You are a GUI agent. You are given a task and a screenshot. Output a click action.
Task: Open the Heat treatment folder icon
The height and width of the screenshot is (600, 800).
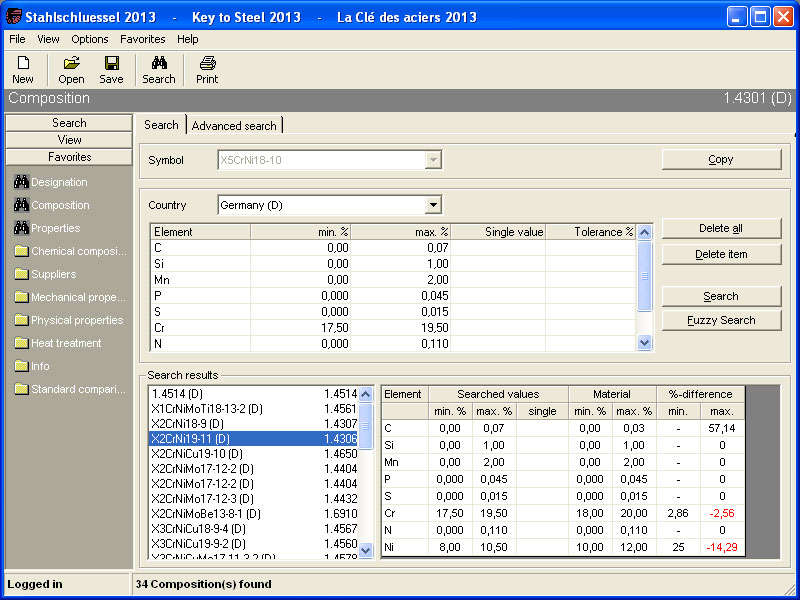pyautogui.click(x=21, y=343)
